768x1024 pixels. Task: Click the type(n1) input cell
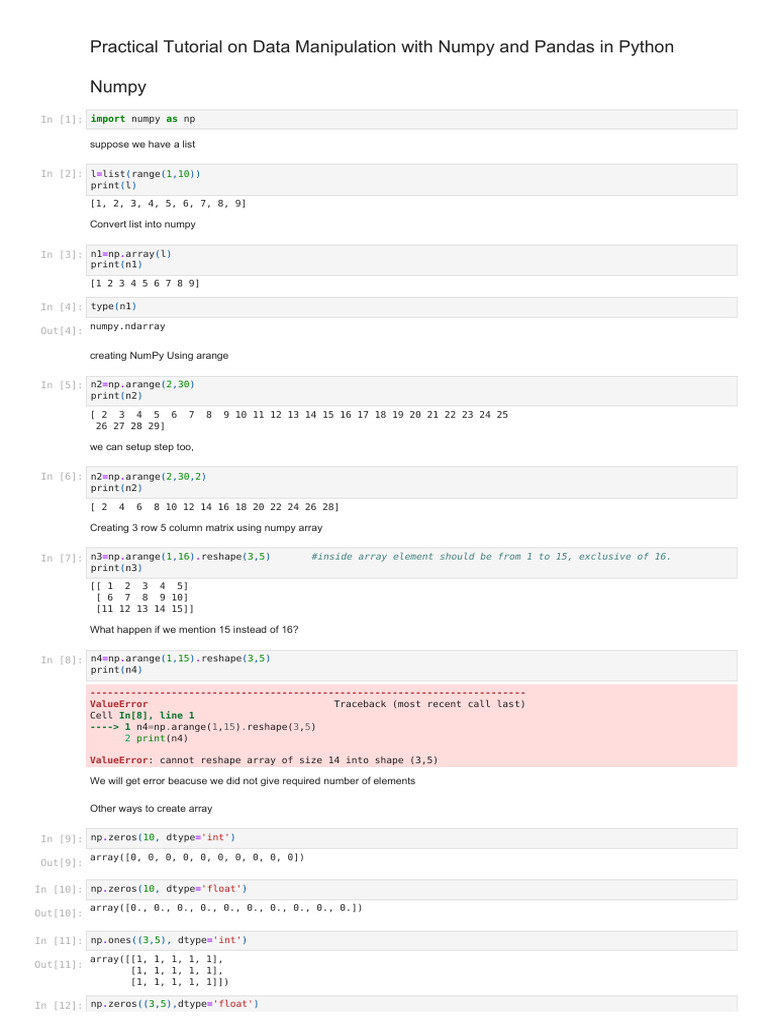coord(412,306)
